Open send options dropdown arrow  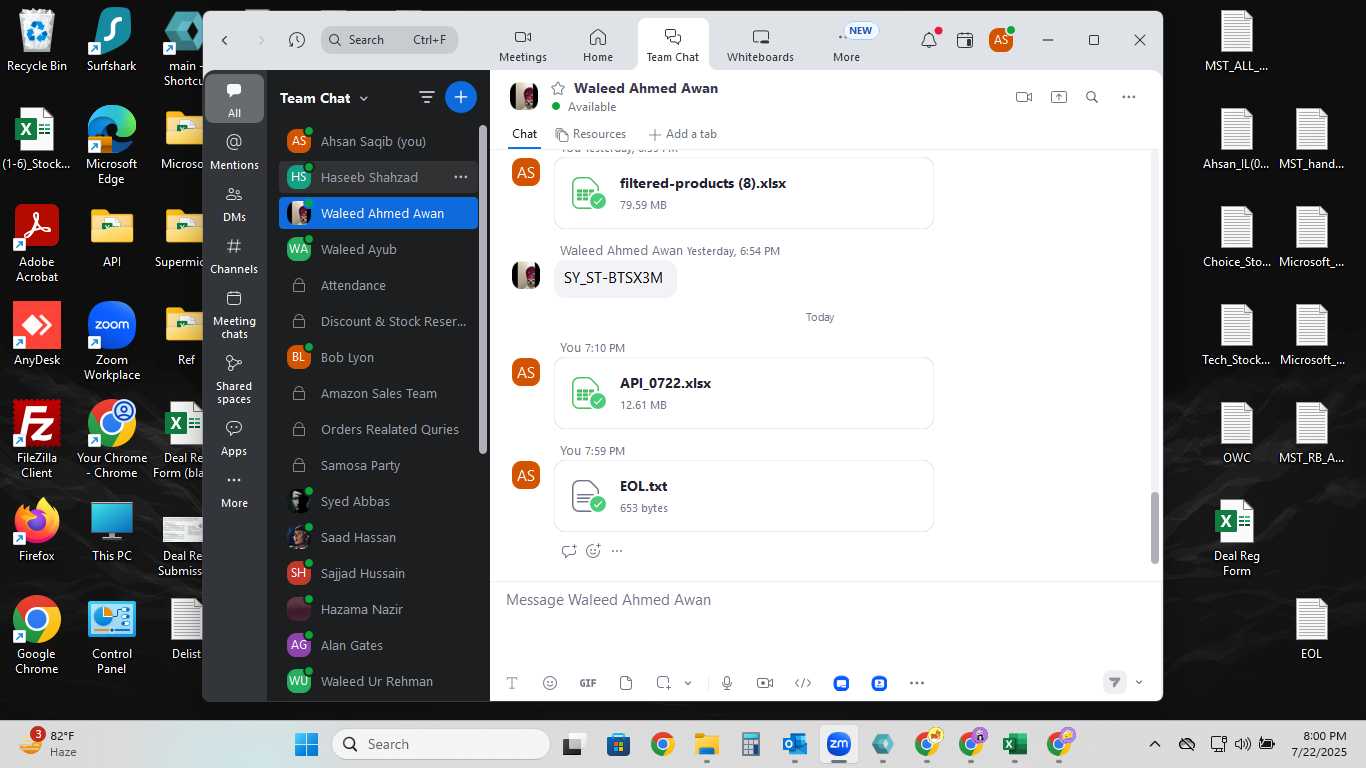(1139, 682)
